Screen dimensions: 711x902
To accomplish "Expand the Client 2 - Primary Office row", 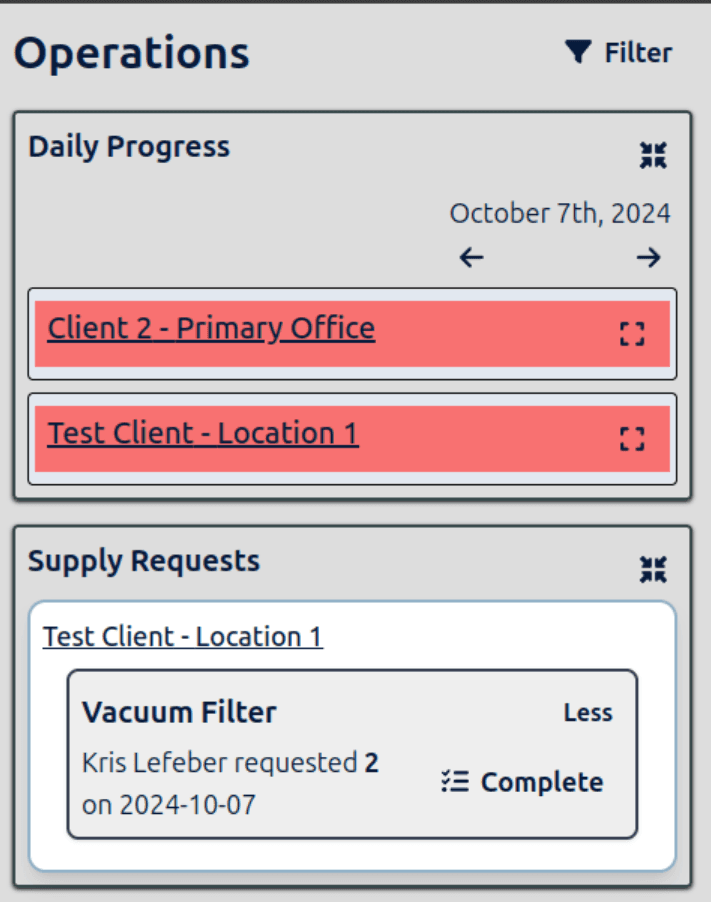I will (632, 334).
